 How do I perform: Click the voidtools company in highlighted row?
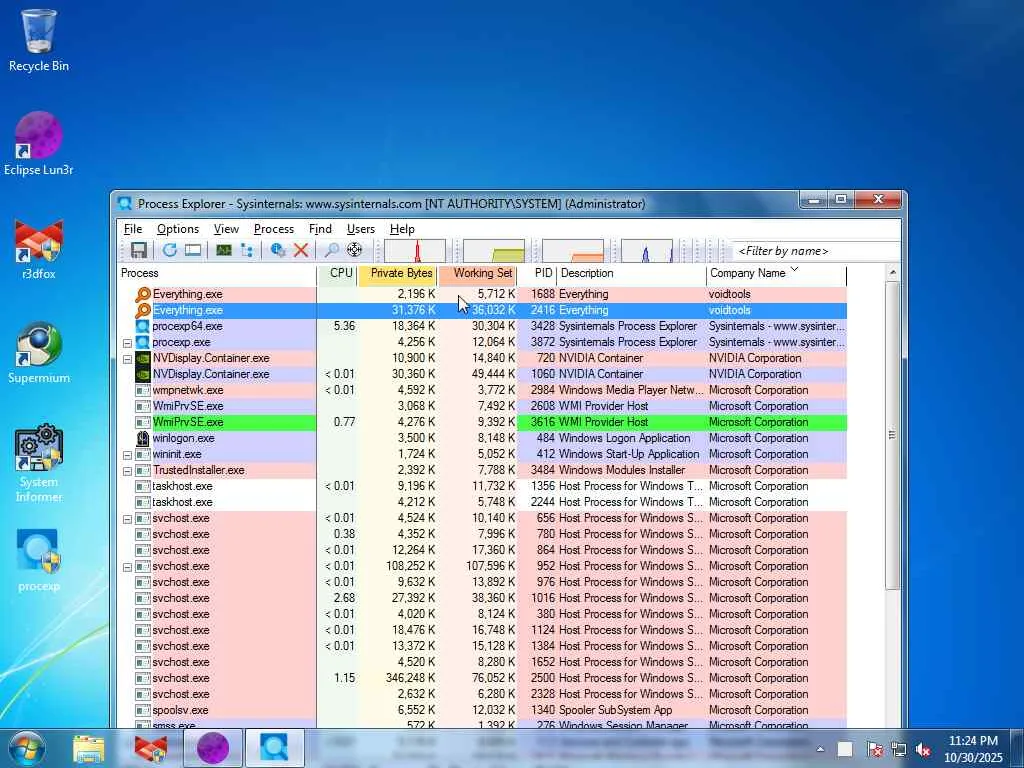point(729,310)
